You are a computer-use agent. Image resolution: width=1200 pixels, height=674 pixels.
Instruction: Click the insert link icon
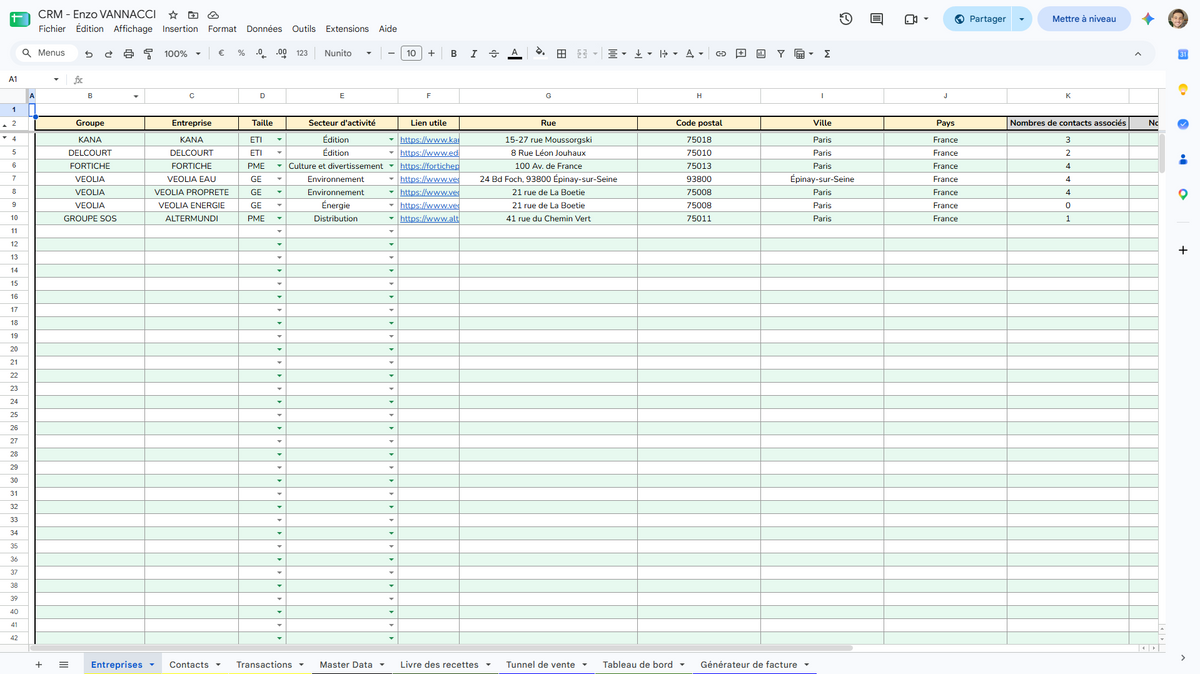(x=720, y=54)
